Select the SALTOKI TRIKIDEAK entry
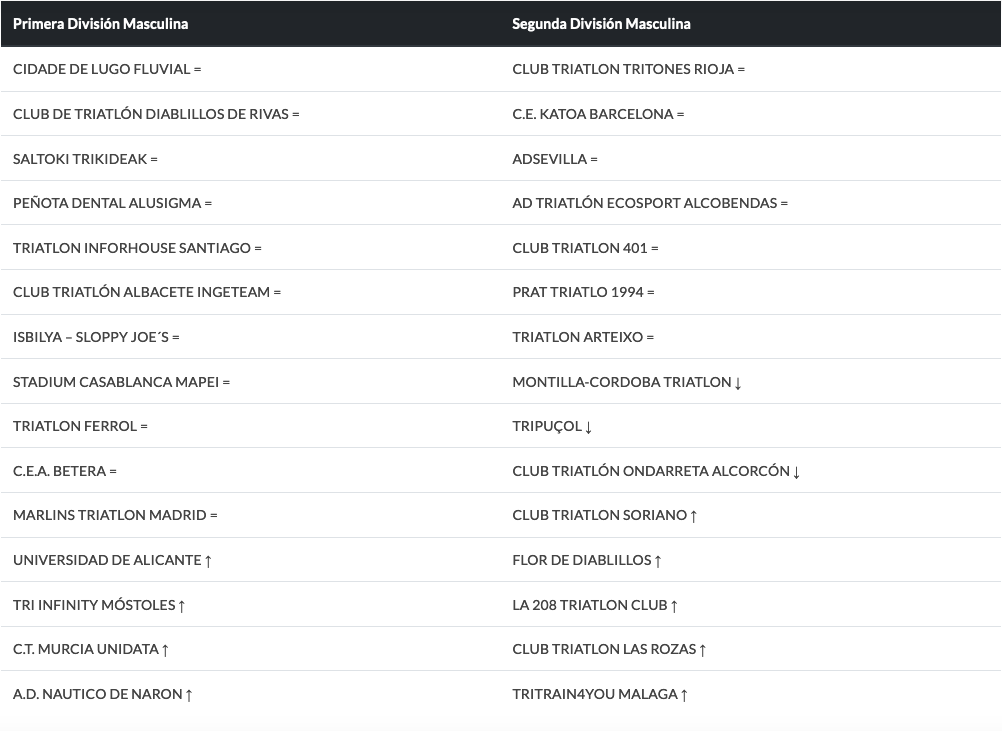Screen dimensions: 1002x731 pos(85,159)
